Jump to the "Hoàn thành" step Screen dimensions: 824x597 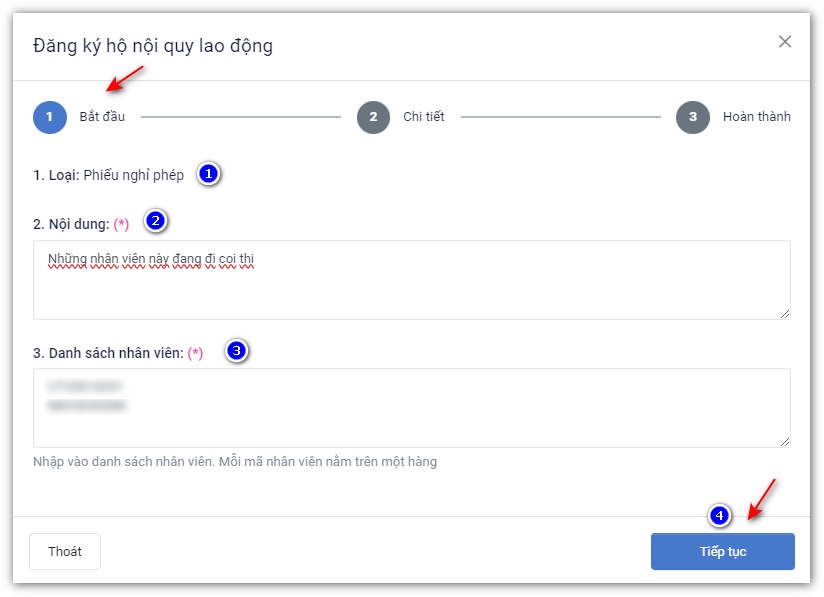click(756, 117)
